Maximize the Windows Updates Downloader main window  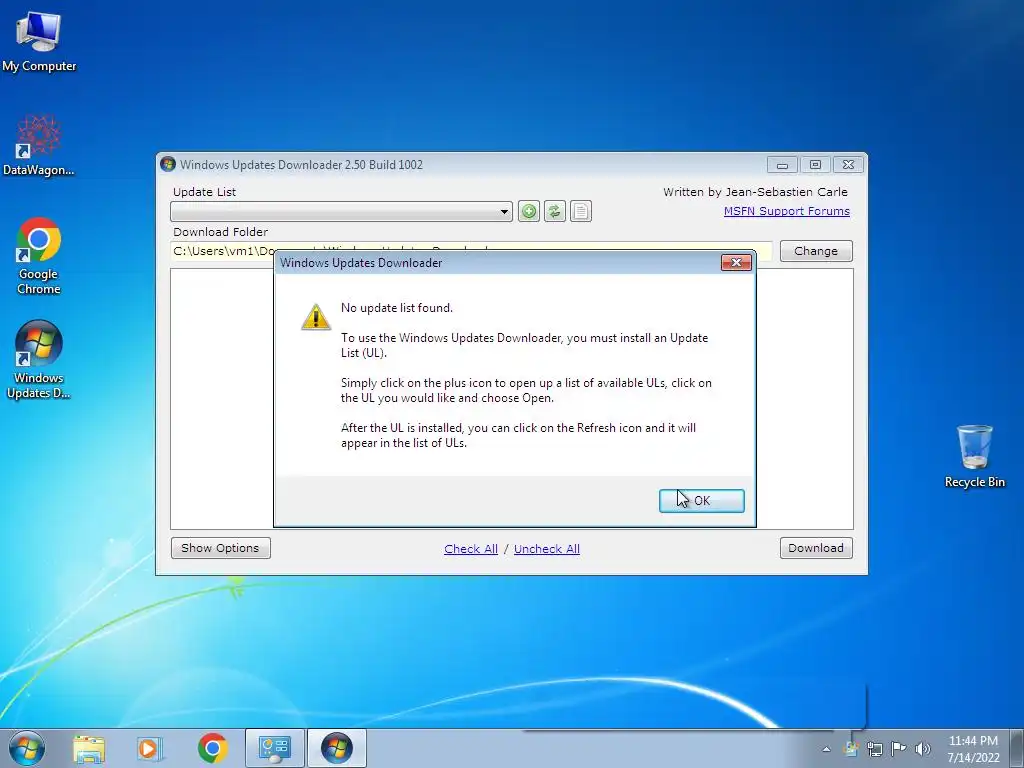[x=815, y=165]
